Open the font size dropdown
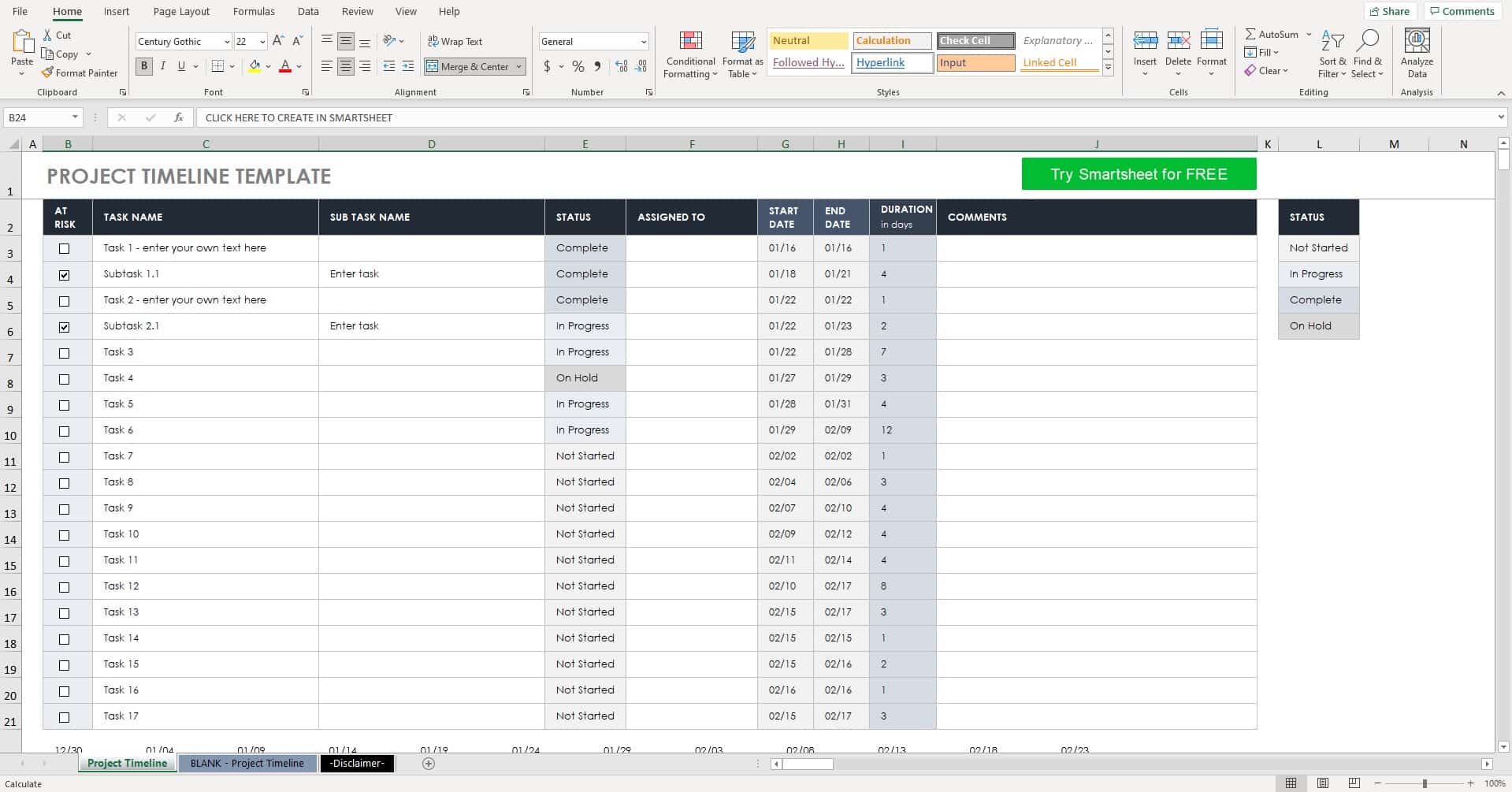 (262, 42)
